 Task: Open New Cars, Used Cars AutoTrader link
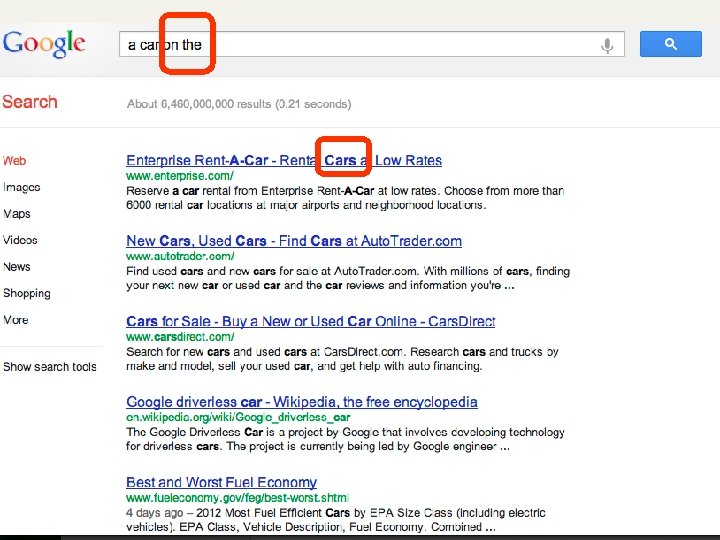pyautogui.click(x=294, y=241)
